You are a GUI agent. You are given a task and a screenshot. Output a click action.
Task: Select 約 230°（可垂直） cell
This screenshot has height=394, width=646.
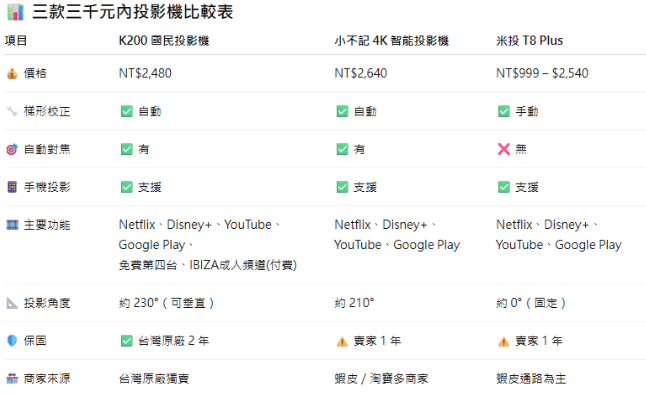(166, 303)
